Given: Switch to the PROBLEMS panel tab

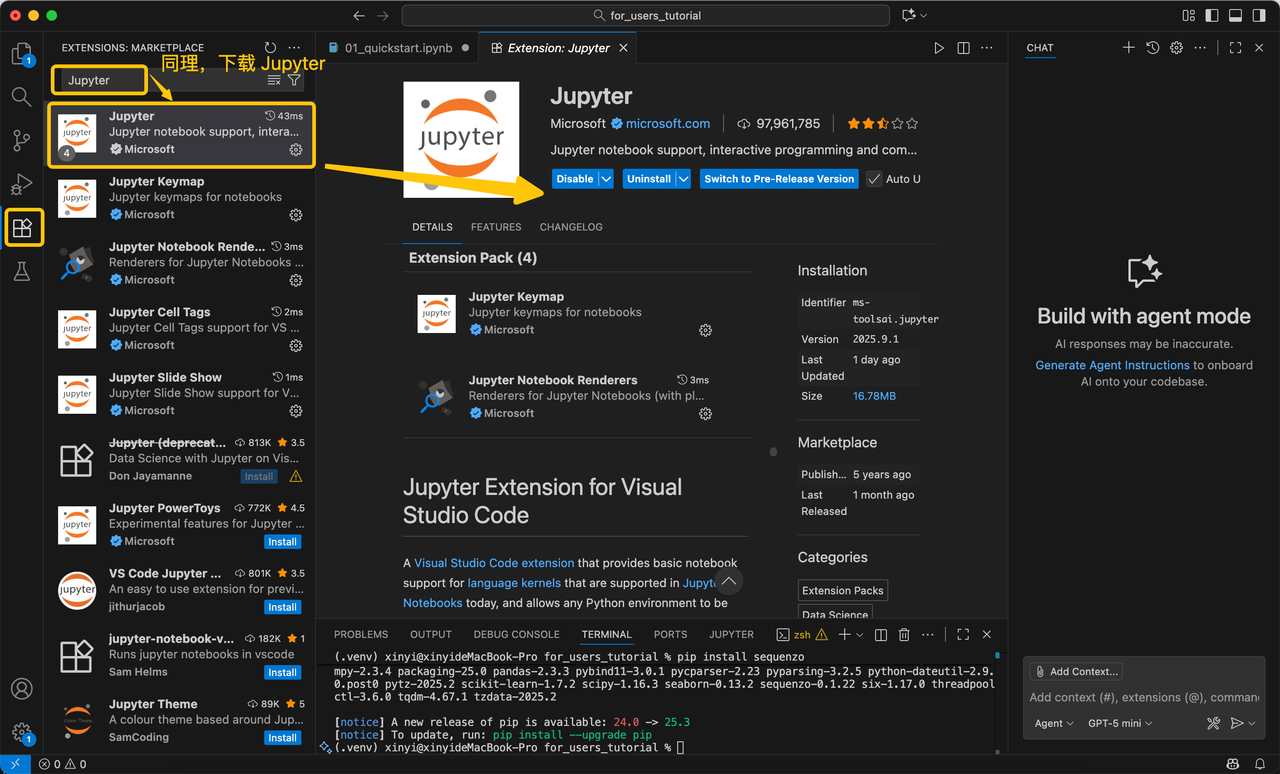Looking at the screenshot, I should click(x=361, y=634).
